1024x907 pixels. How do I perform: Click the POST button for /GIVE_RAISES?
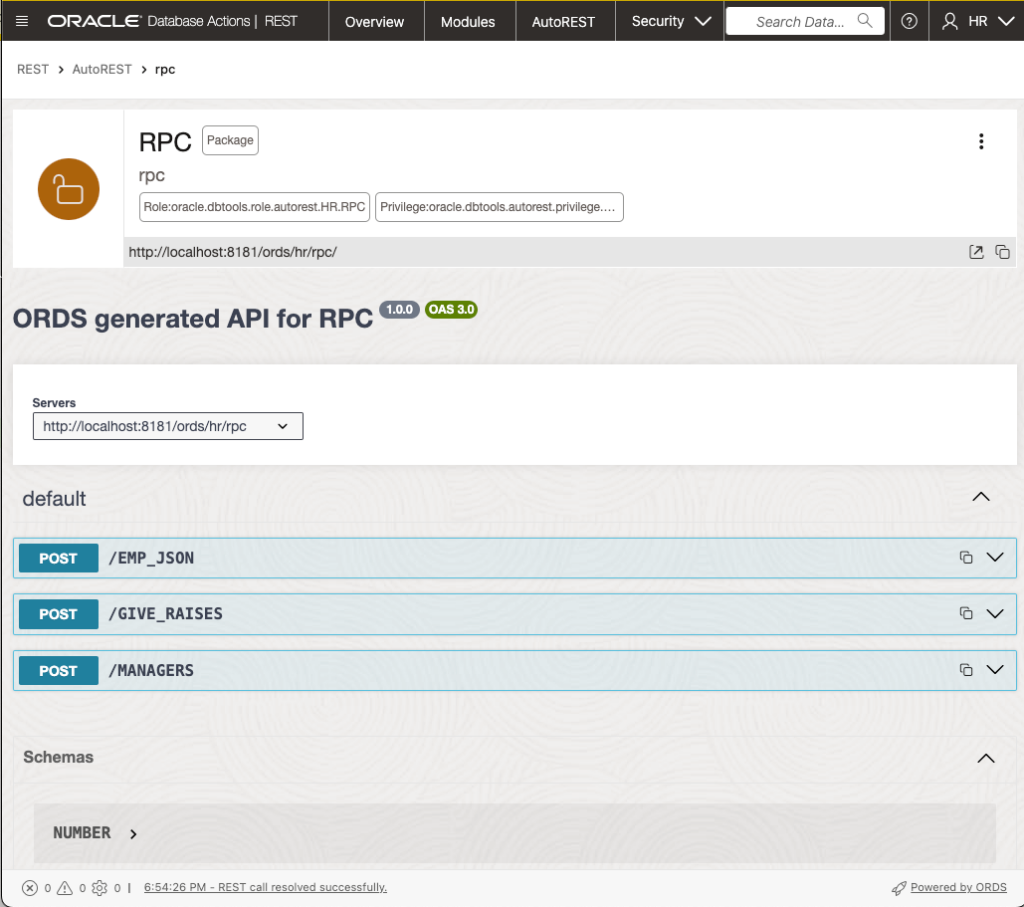coord(58,614)
